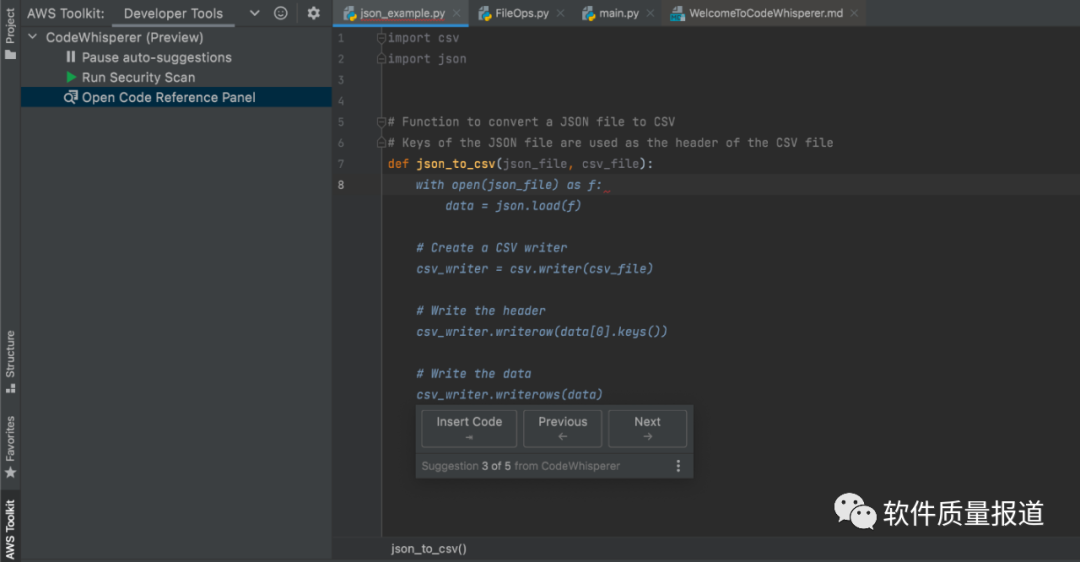Open the Project tool window
This screenshot has height=562, width=1080.
(10, 33)
